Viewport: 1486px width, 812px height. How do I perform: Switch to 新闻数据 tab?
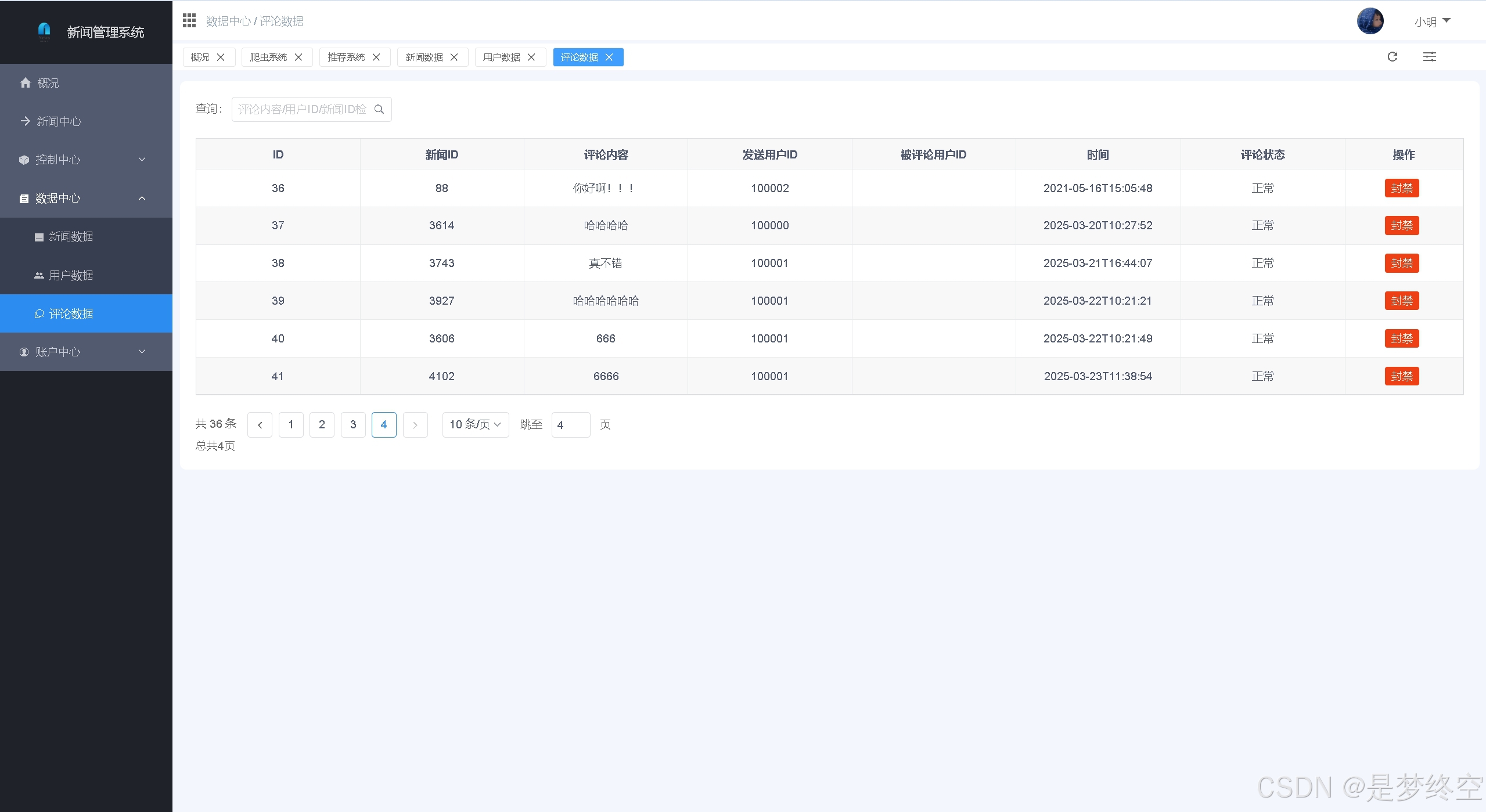[x=424, y=57]
